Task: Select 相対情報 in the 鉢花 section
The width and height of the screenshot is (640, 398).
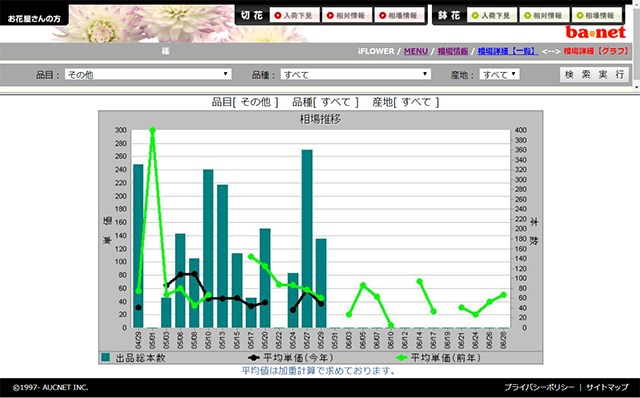Action: 544,16
